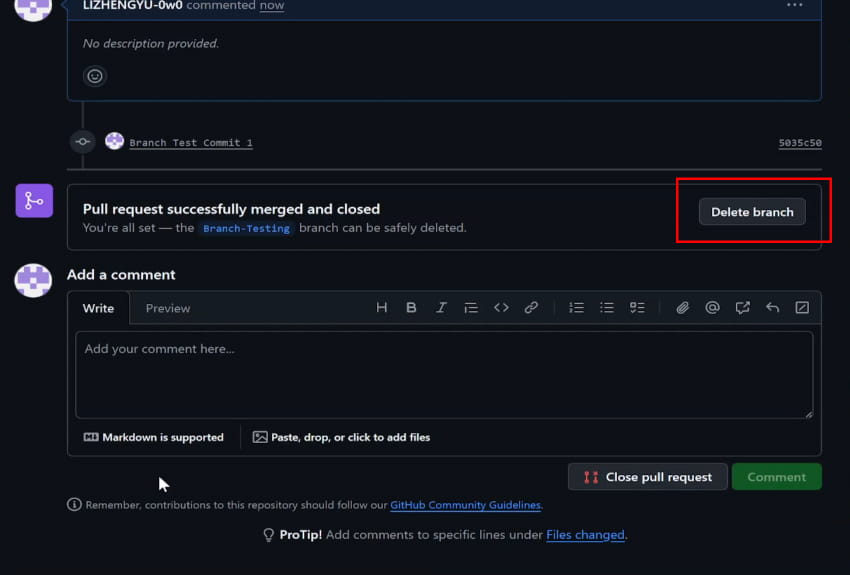Screen dimensions: 850x575
Task: Open the Branch Test Commit 1 link
Action: coord(191,143)
